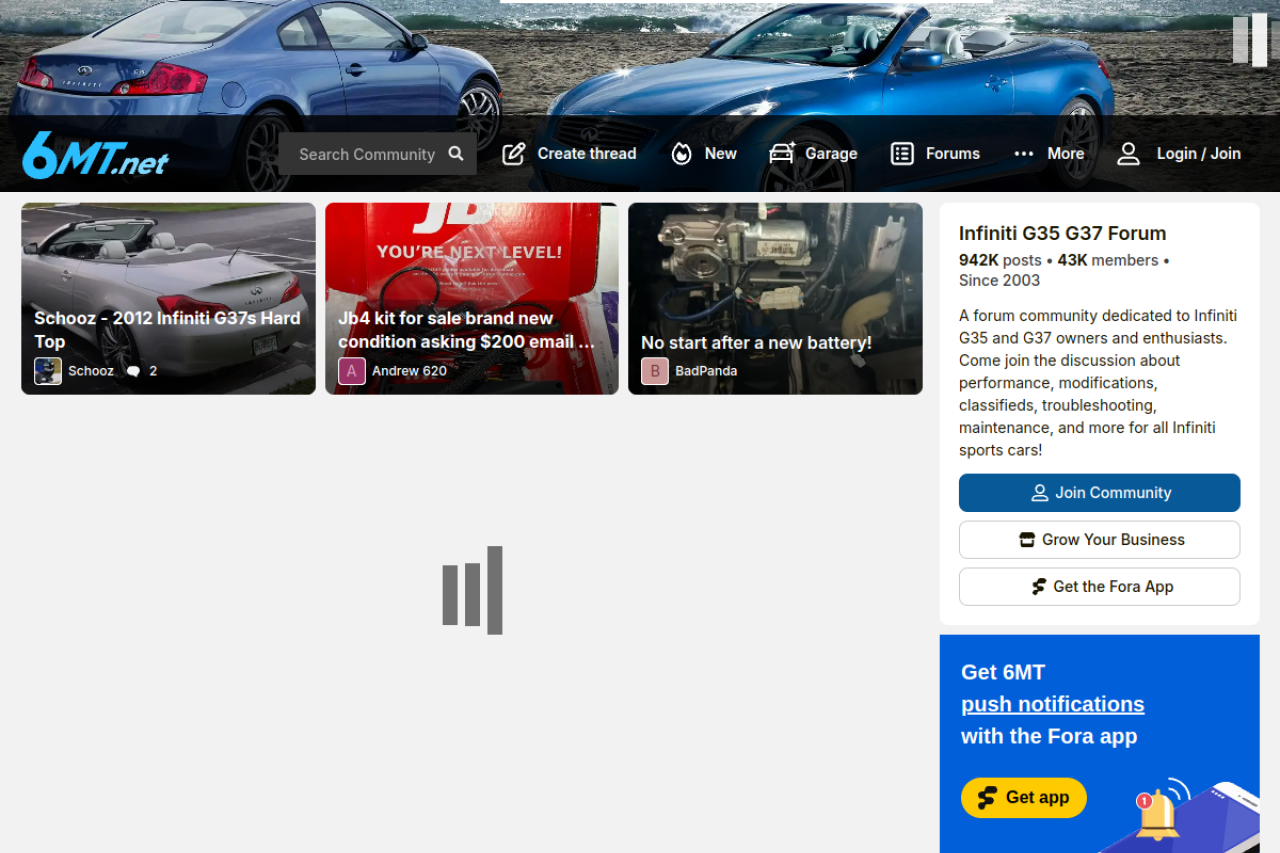Open Garage via the car icon
The height and width of the screenshot is (853, 1280).
[x=781, y=154]
